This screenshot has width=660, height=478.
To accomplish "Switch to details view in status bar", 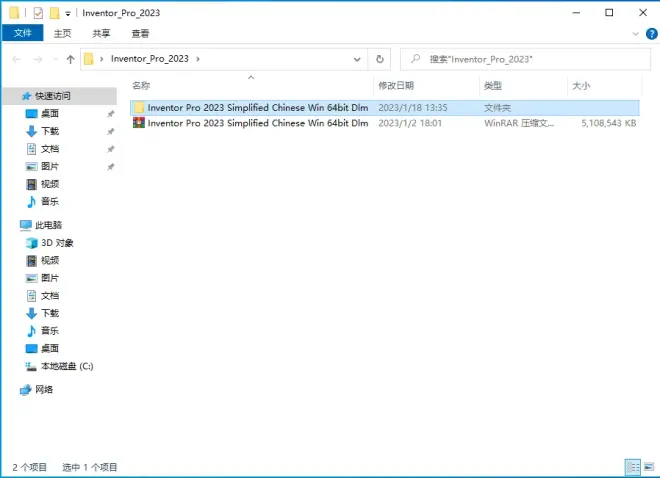I will click(633, 467).
